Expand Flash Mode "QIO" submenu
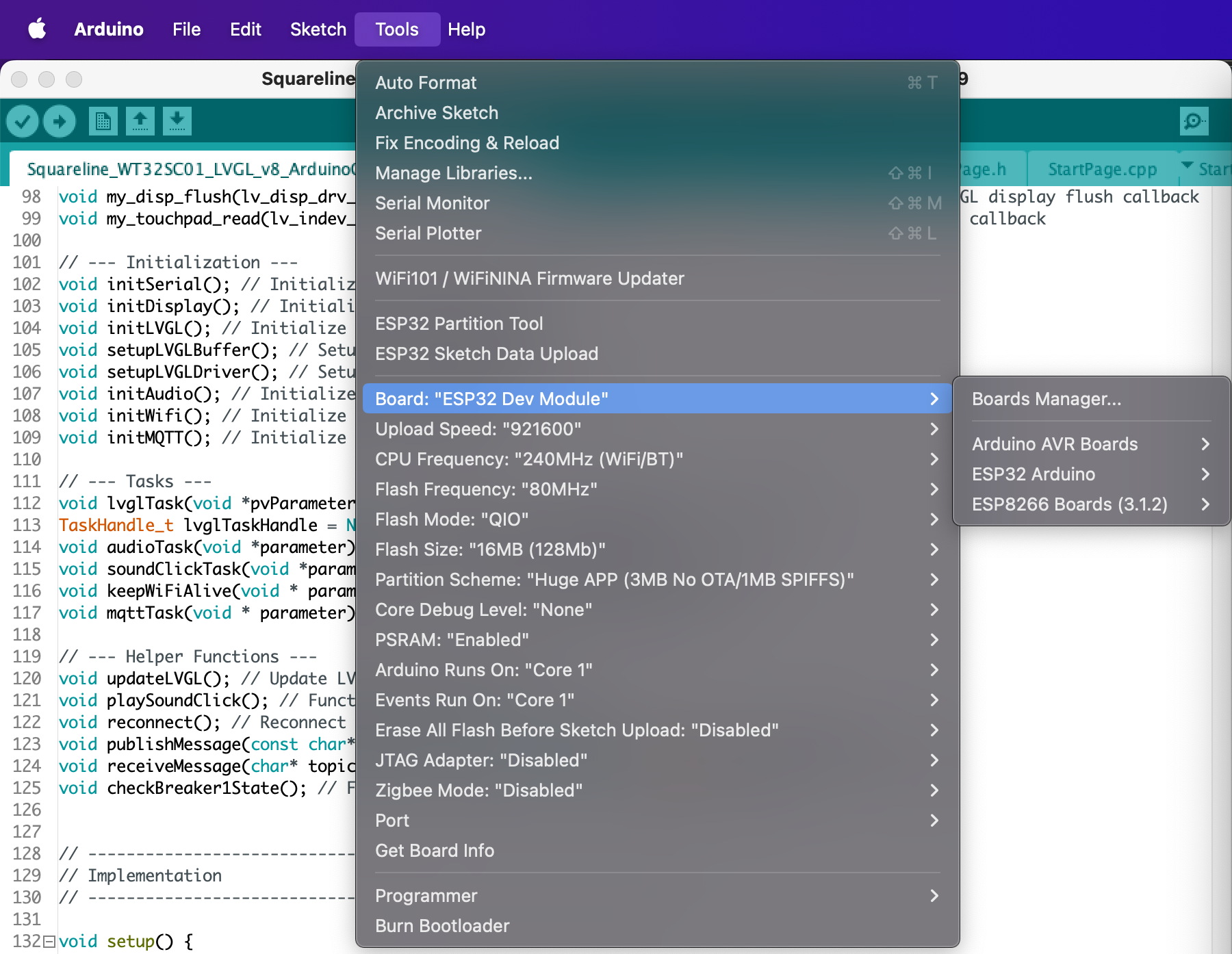 tap(657, 519)
